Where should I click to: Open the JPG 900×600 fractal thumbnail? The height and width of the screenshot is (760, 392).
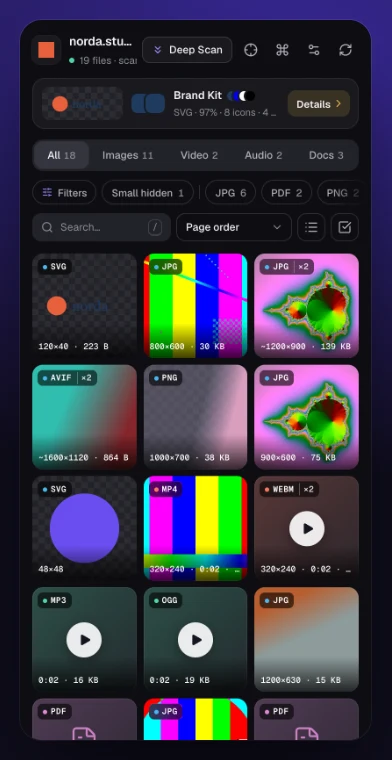[x=306, y=417]
